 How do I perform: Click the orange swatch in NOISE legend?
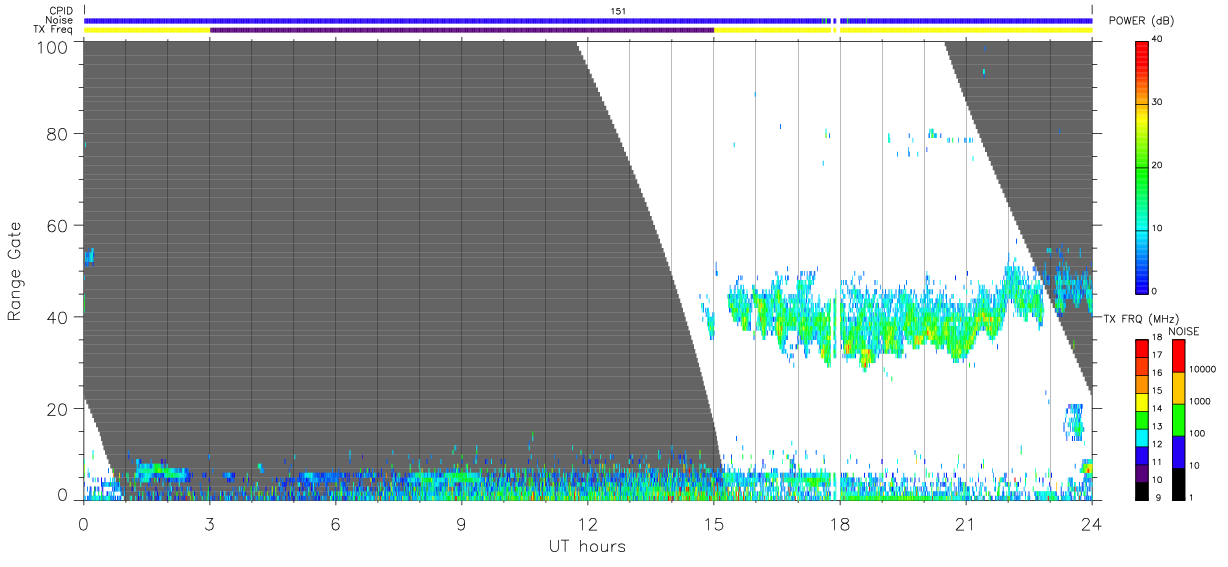point(1178,388)
